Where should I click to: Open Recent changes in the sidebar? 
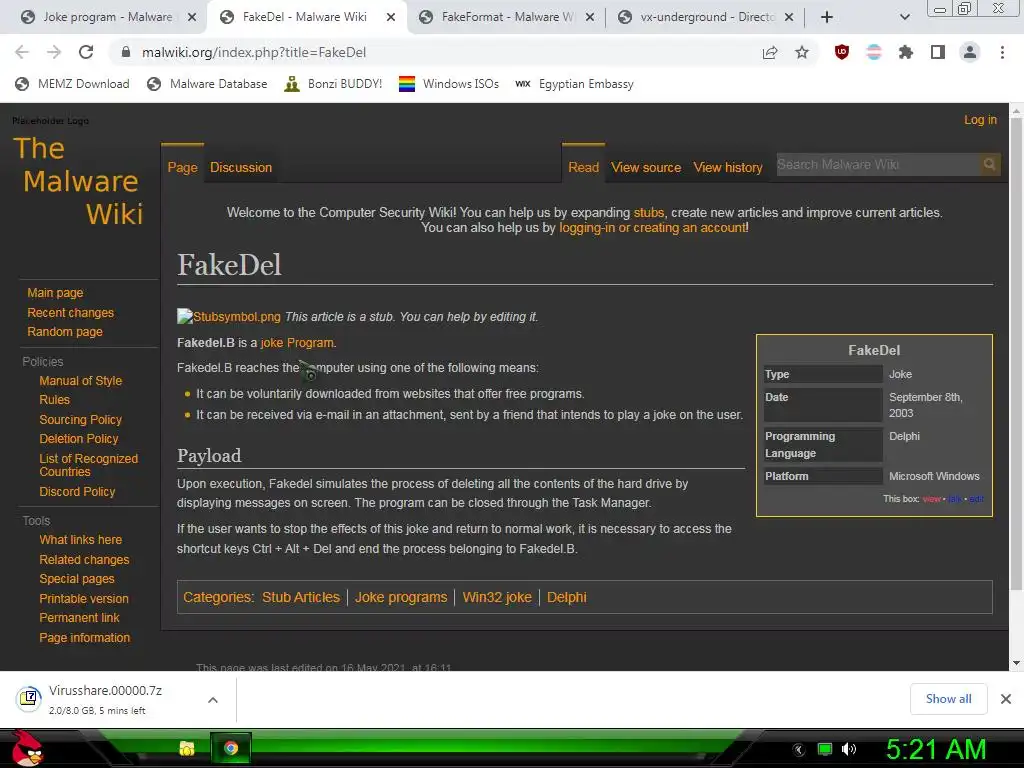[71, 312]
